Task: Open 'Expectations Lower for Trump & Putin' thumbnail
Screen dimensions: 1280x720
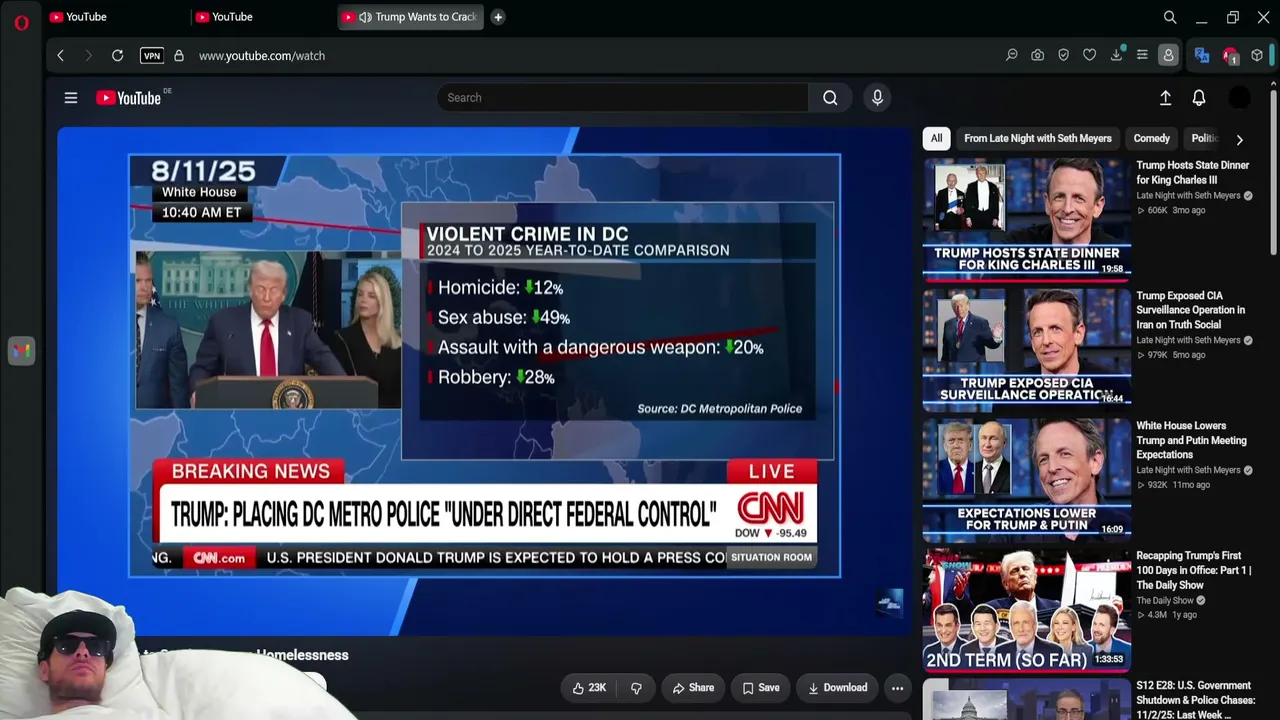Action: tap(1027, 478)
